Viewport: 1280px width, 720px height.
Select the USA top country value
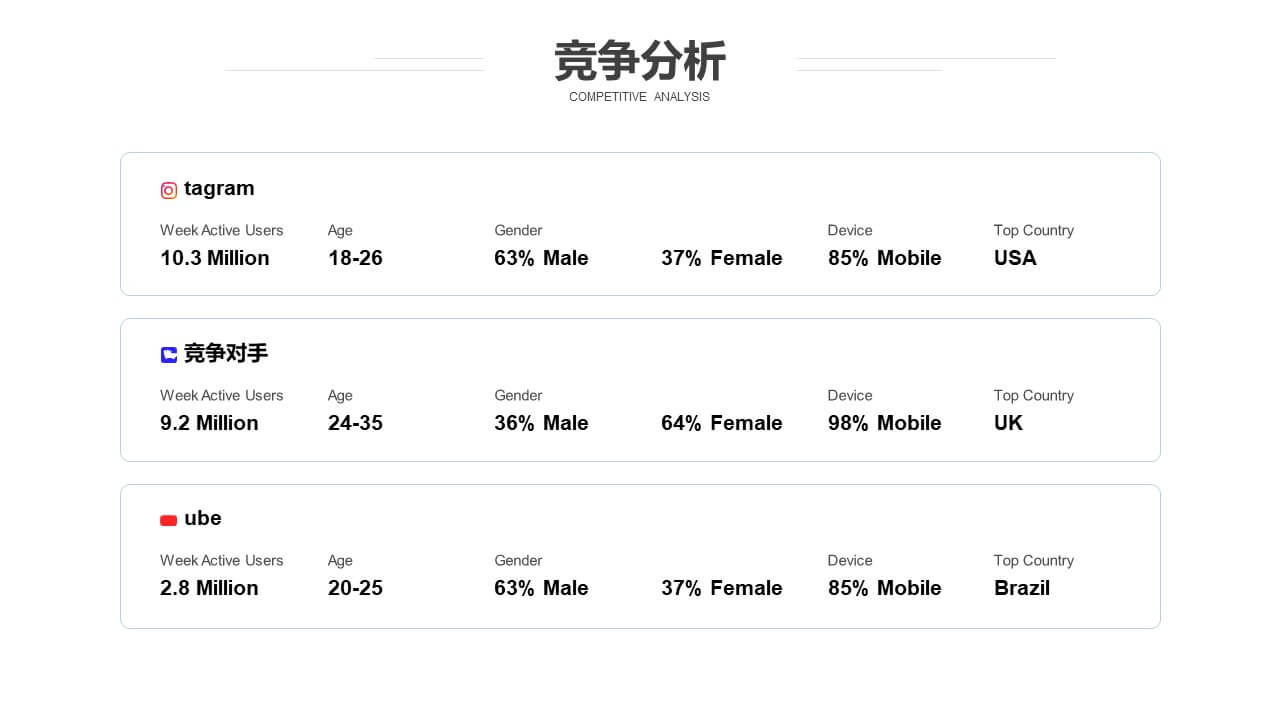tap(1015, 258)
